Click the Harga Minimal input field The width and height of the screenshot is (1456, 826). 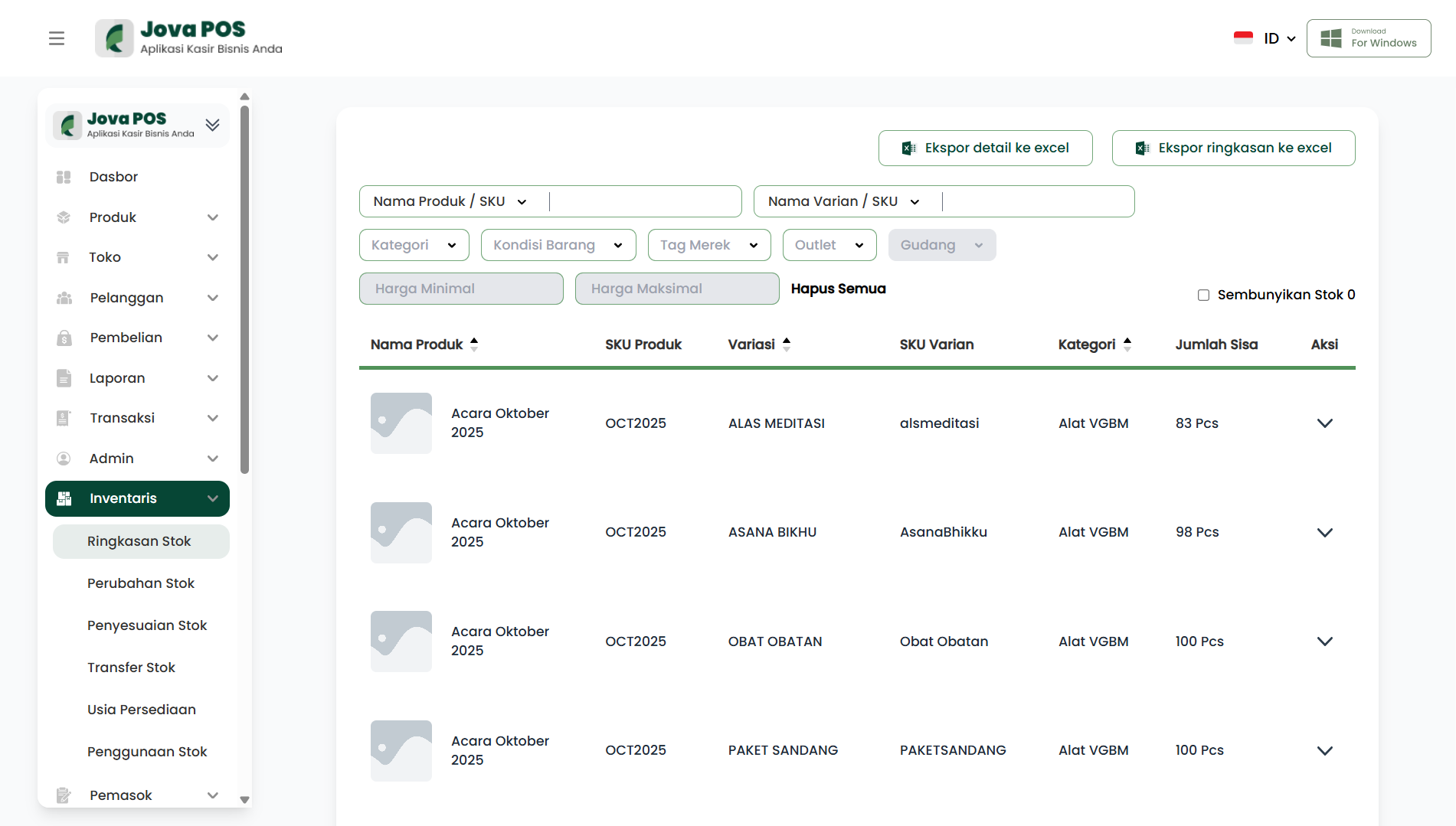pos(461,289)
